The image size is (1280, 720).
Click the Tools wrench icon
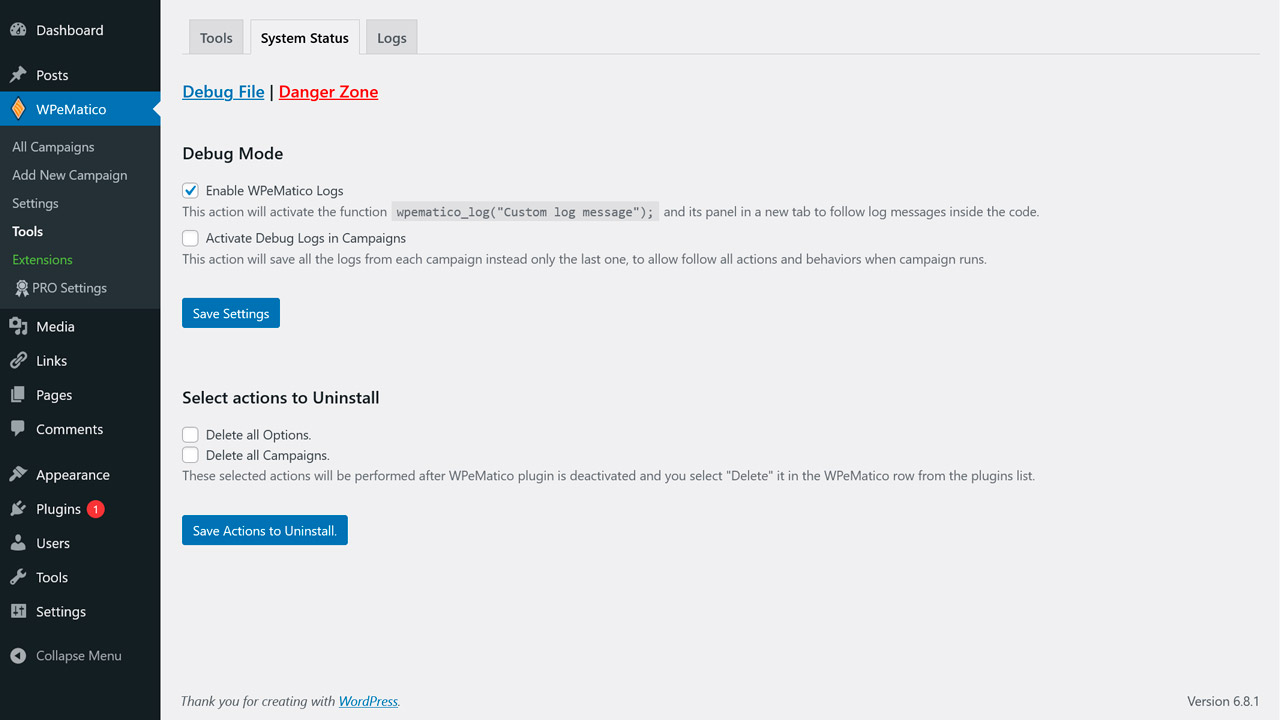pyautogui.click(x=18, y=577)
